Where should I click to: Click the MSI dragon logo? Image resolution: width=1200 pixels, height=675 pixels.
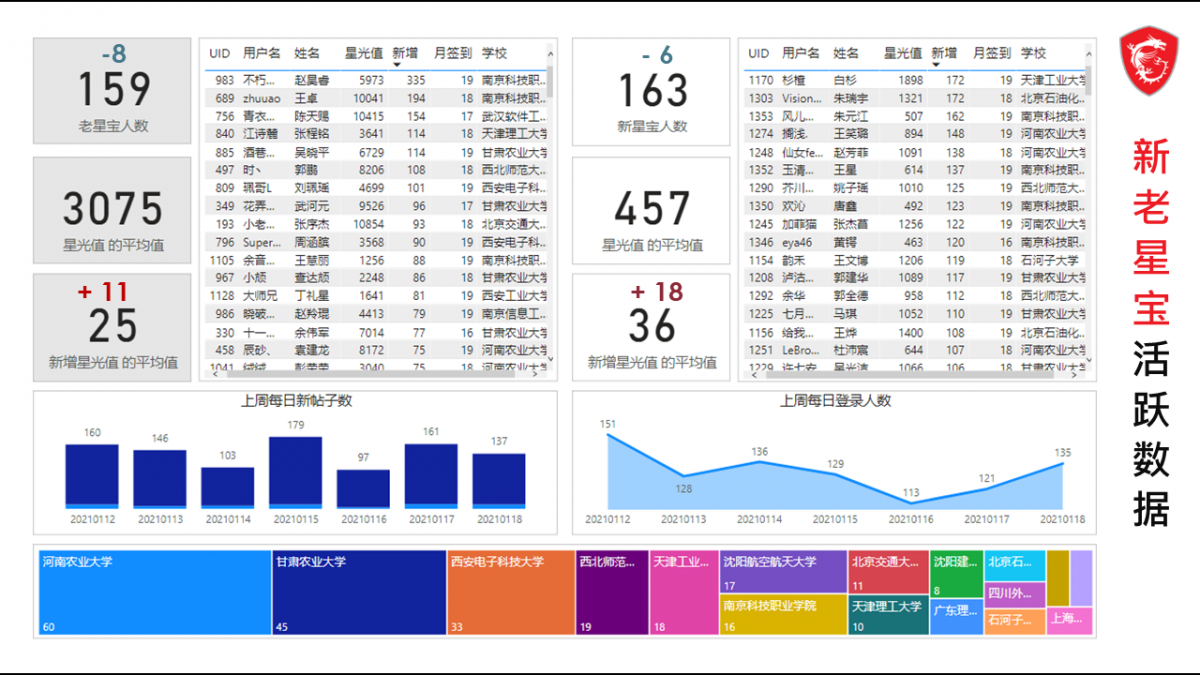1148,62
